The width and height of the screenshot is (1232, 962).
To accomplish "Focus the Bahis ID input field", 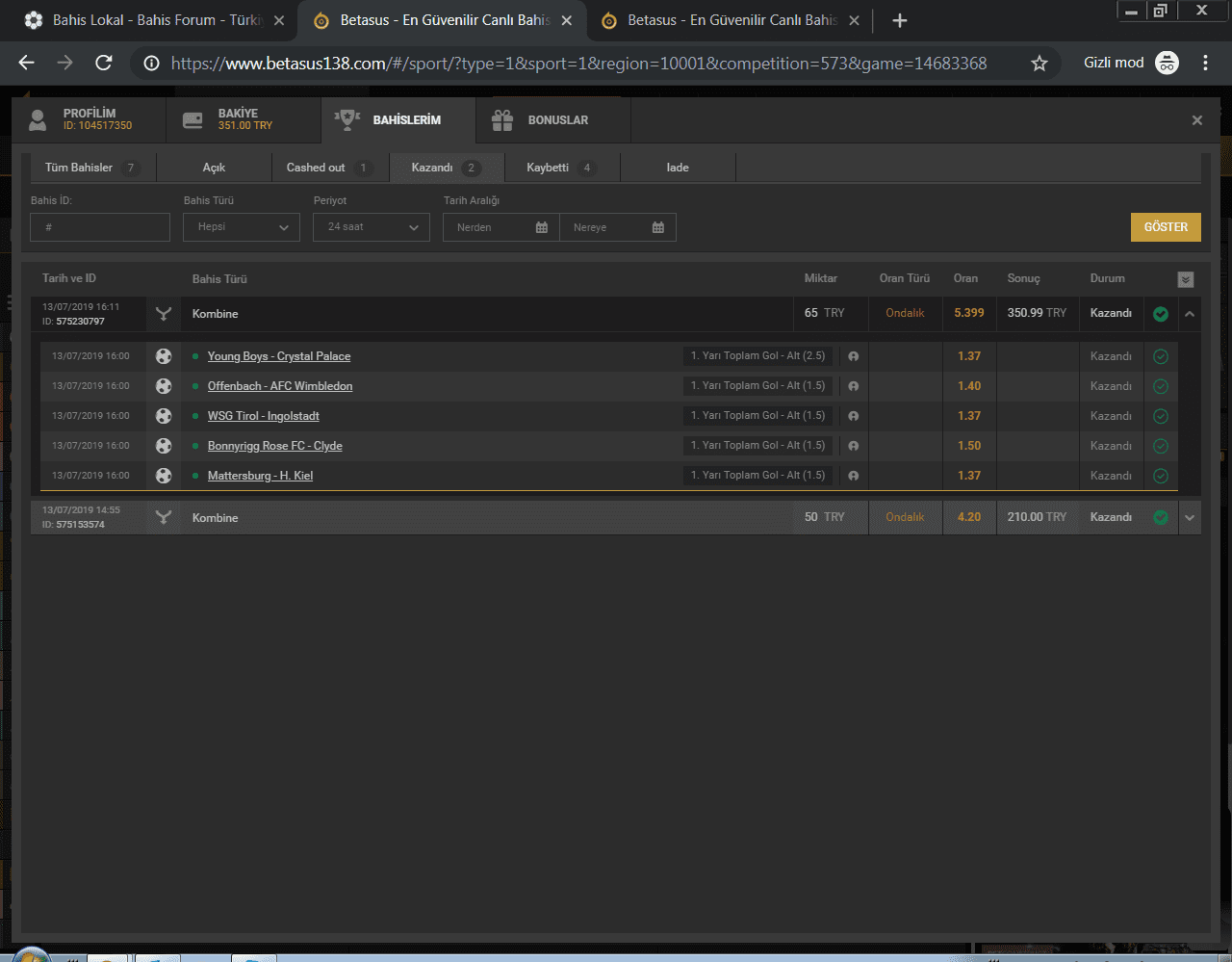I will point(100,227).
